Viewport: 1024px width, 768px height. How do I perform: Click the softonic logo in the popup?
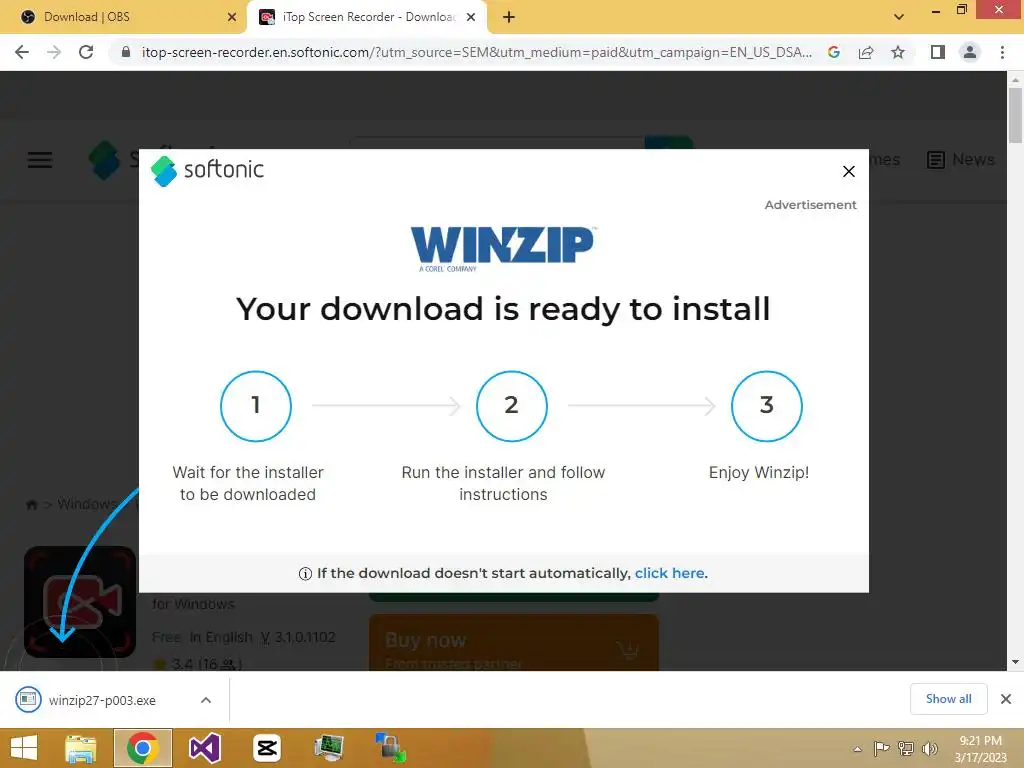pyautogui.click(x=207, y=170)
